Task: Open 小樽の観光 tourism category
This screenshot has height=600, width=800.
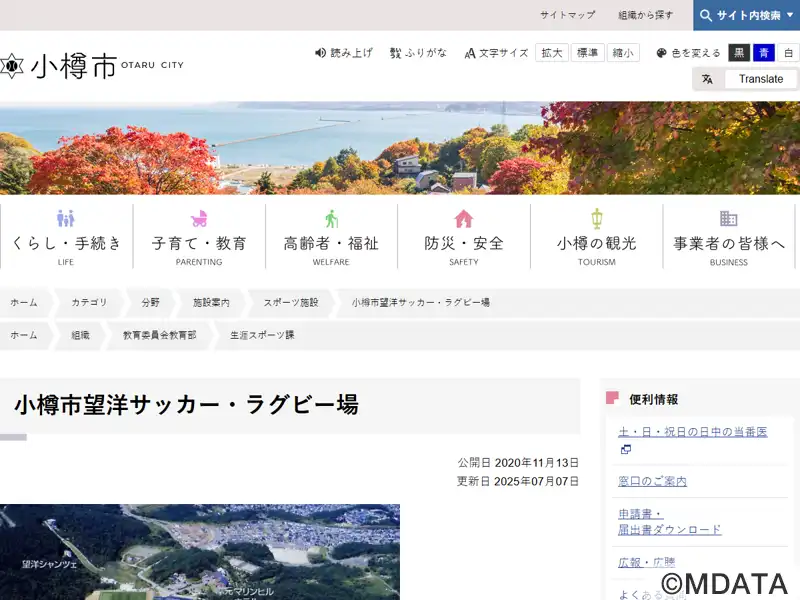Action: click(x=596, y=236)
